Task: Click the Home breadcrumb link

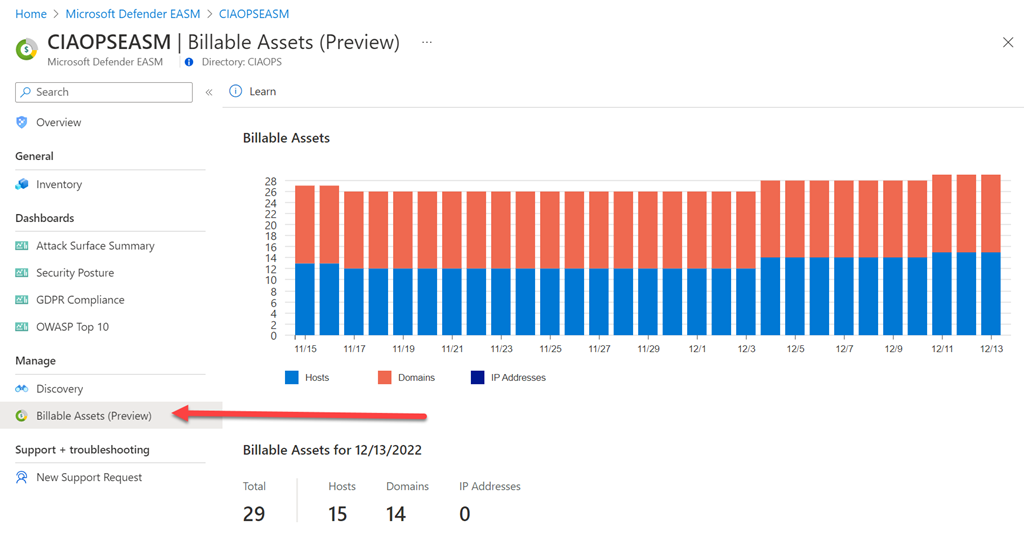Action: [31, 14]
